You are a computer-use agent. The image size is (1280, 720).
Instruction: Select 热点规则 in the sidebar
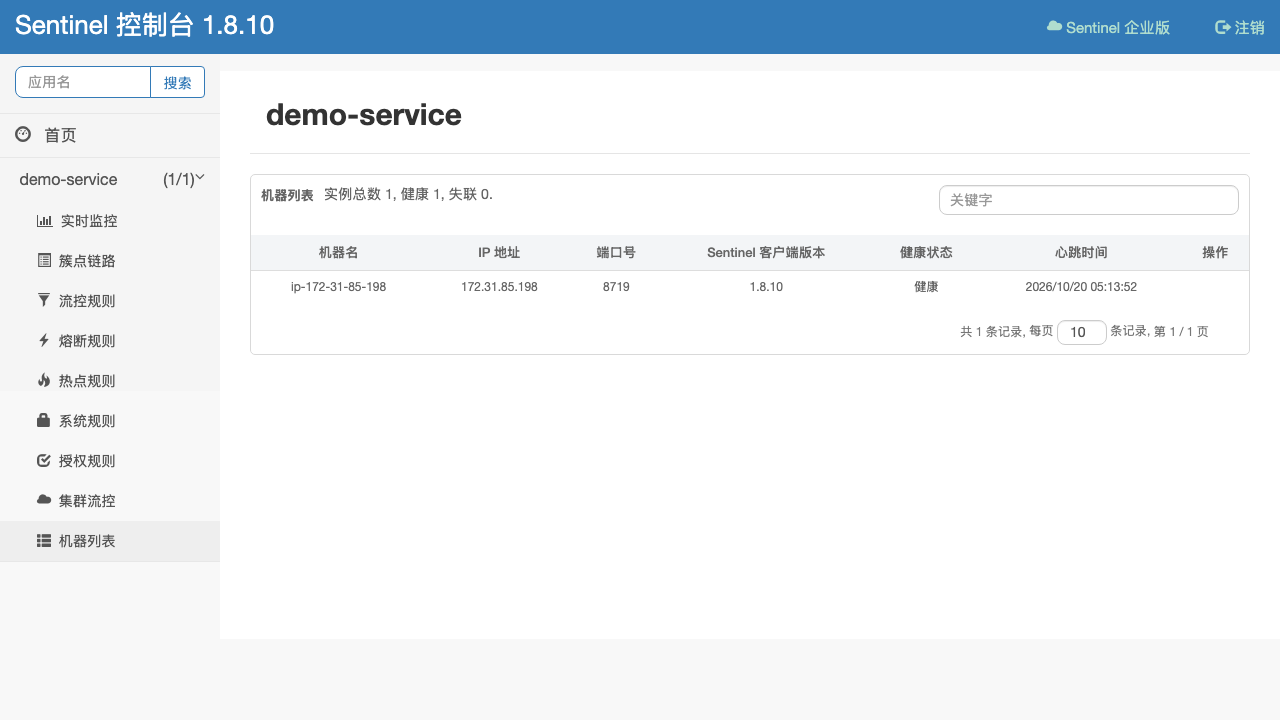pyautogui.click(x=110, y=381)
